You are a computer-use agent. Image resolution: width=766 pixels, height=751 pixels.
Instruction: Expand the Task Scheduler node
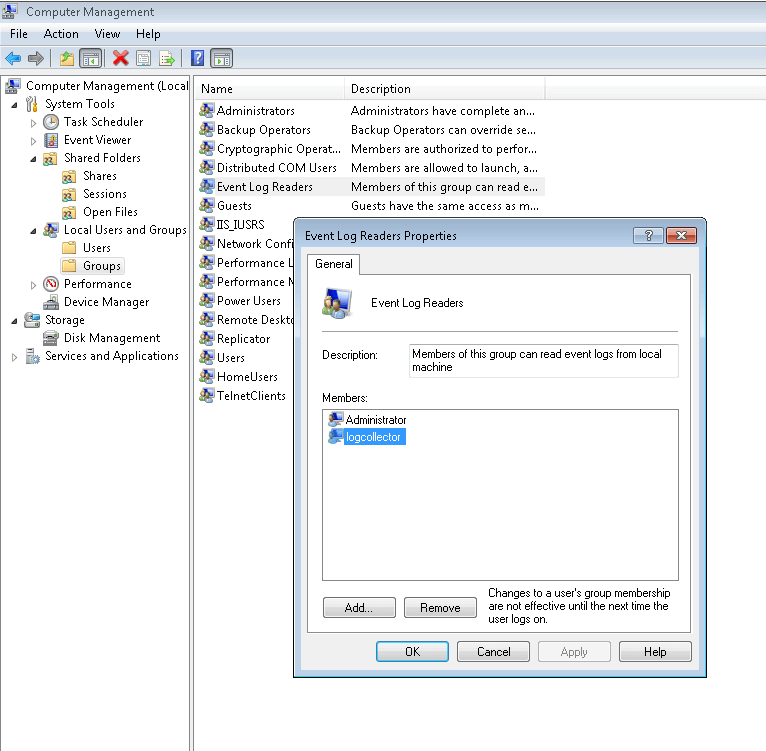pyautogui.click(x=33, y=123)
